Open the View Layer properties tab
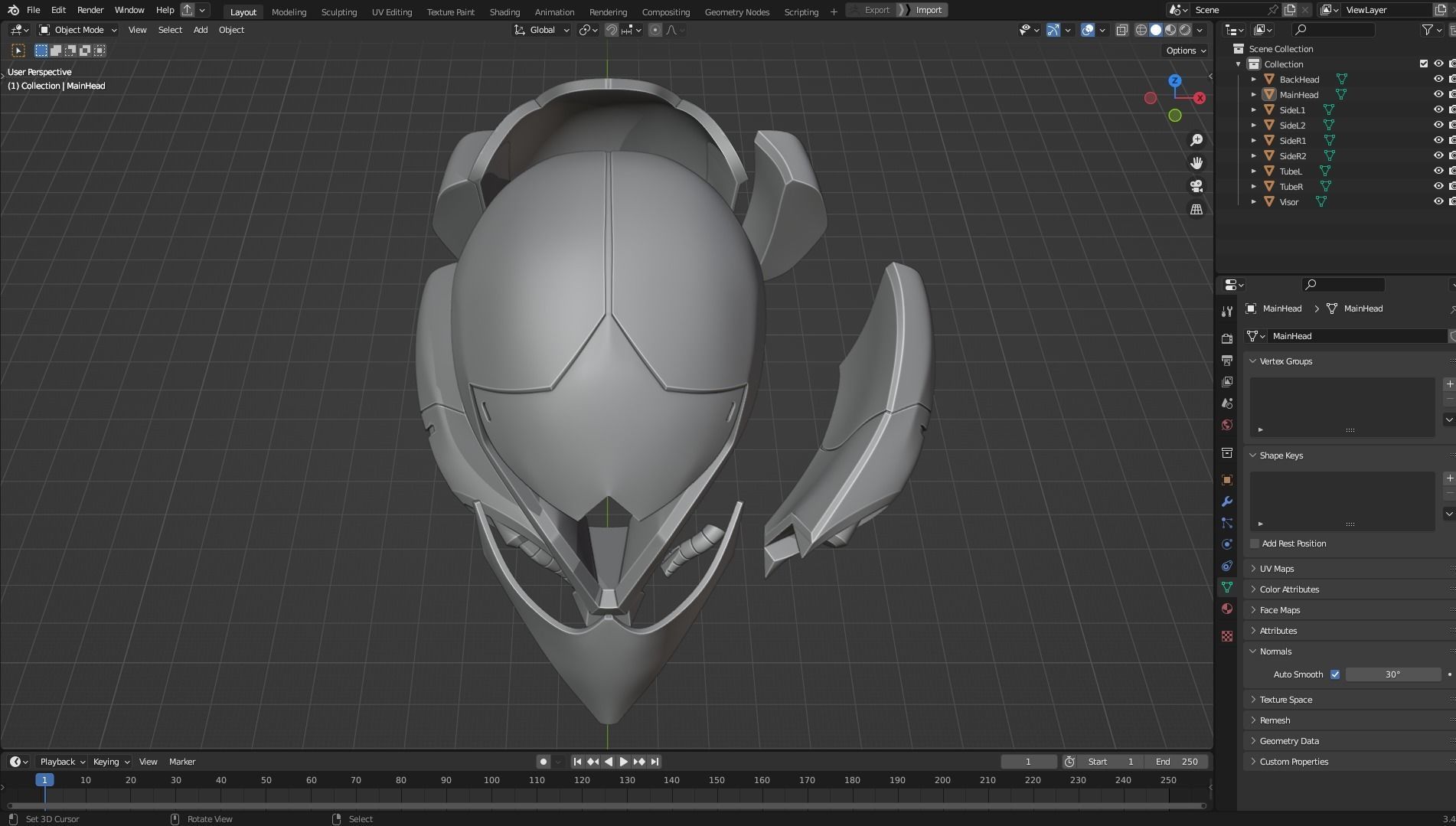The image size is (1456, 826). point(1227,381)
